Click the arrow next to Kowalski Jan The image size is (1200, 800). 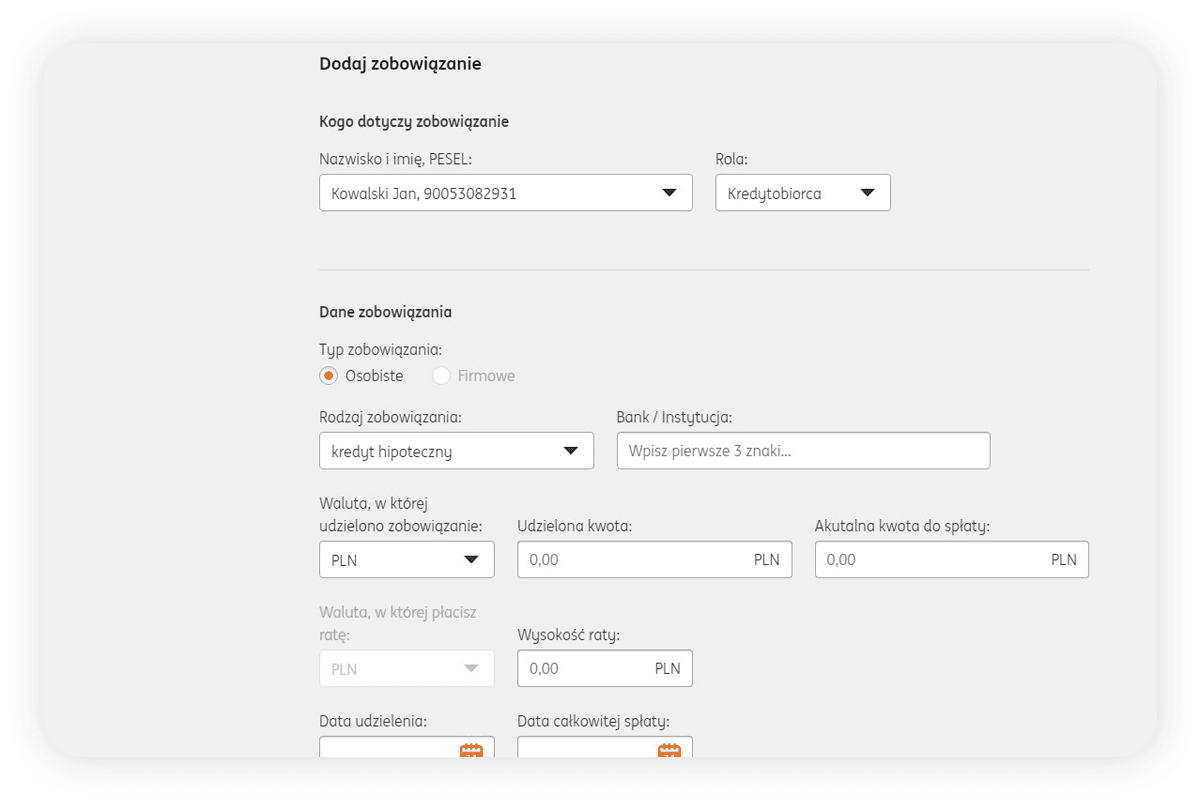click(x=670, y=193)
